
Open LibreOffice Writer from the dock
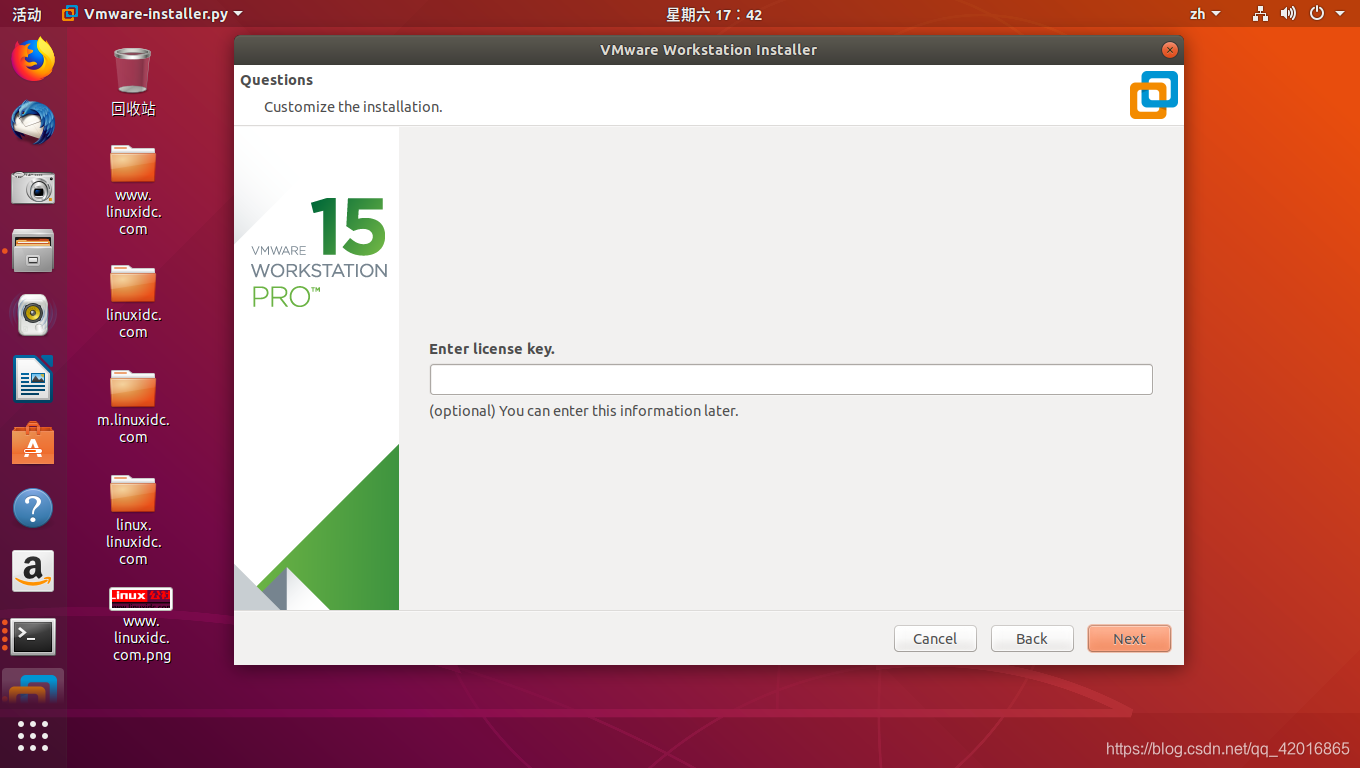coord(33,379)
